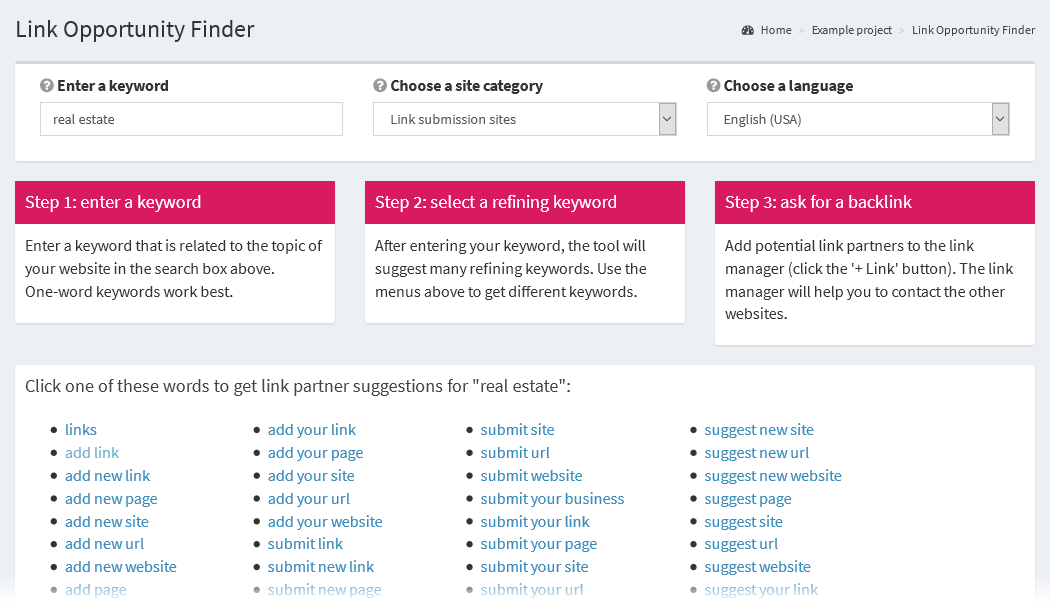Click the help icon next to 'Enter a keyword'
The height and width of the screenshot is (608, 1050).
(47, 86)
